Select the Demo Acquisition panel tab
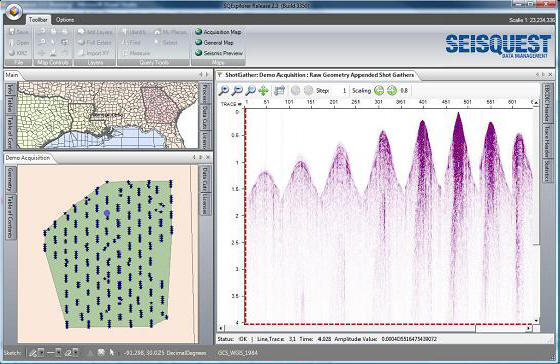Viewport: 560px width, 364px height. pyautogui.click(x=28, y=158)
